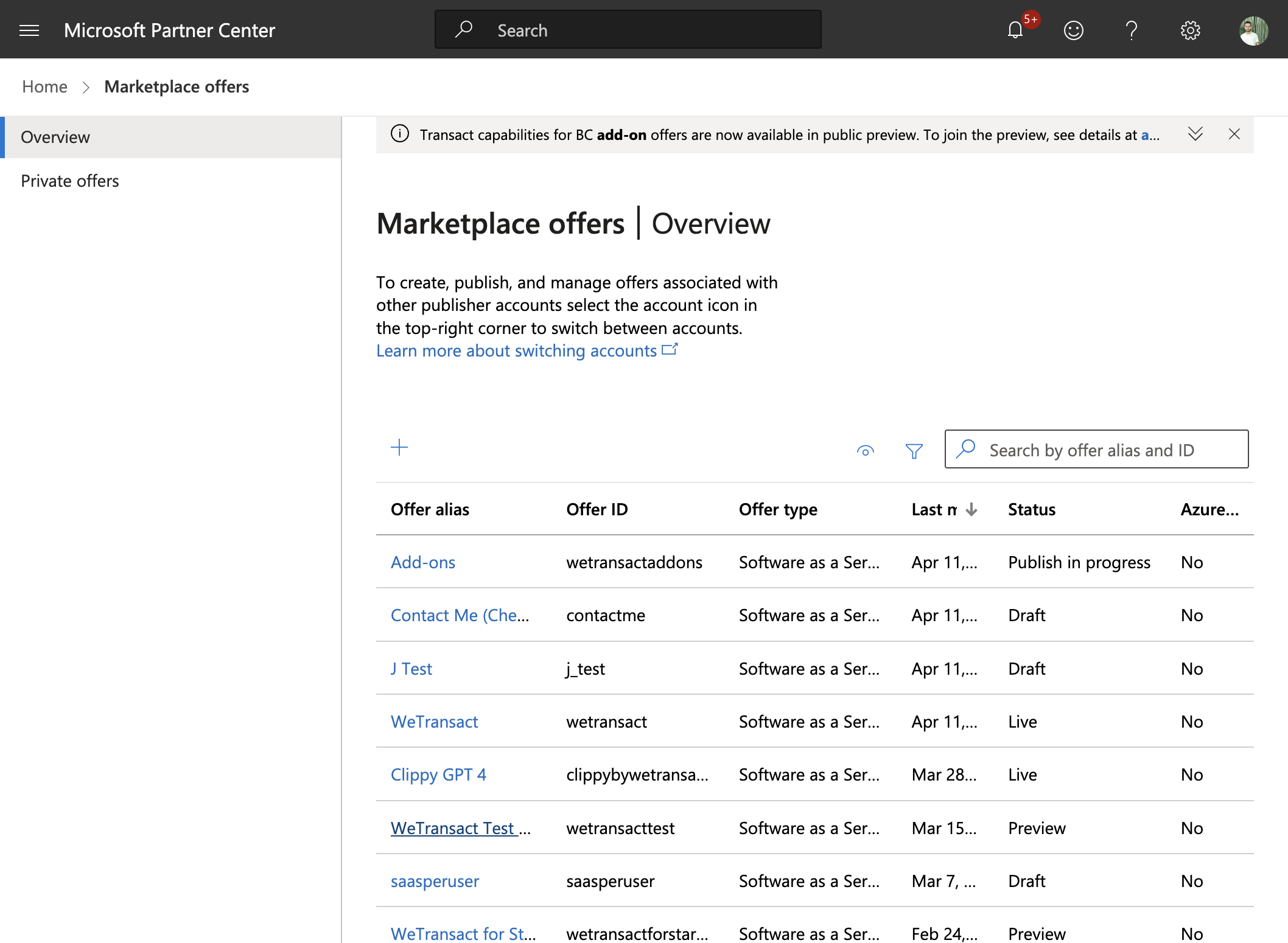Open the WeTransact offer
Viewport: 1288px width, 943px height.
tap(435, 722)
